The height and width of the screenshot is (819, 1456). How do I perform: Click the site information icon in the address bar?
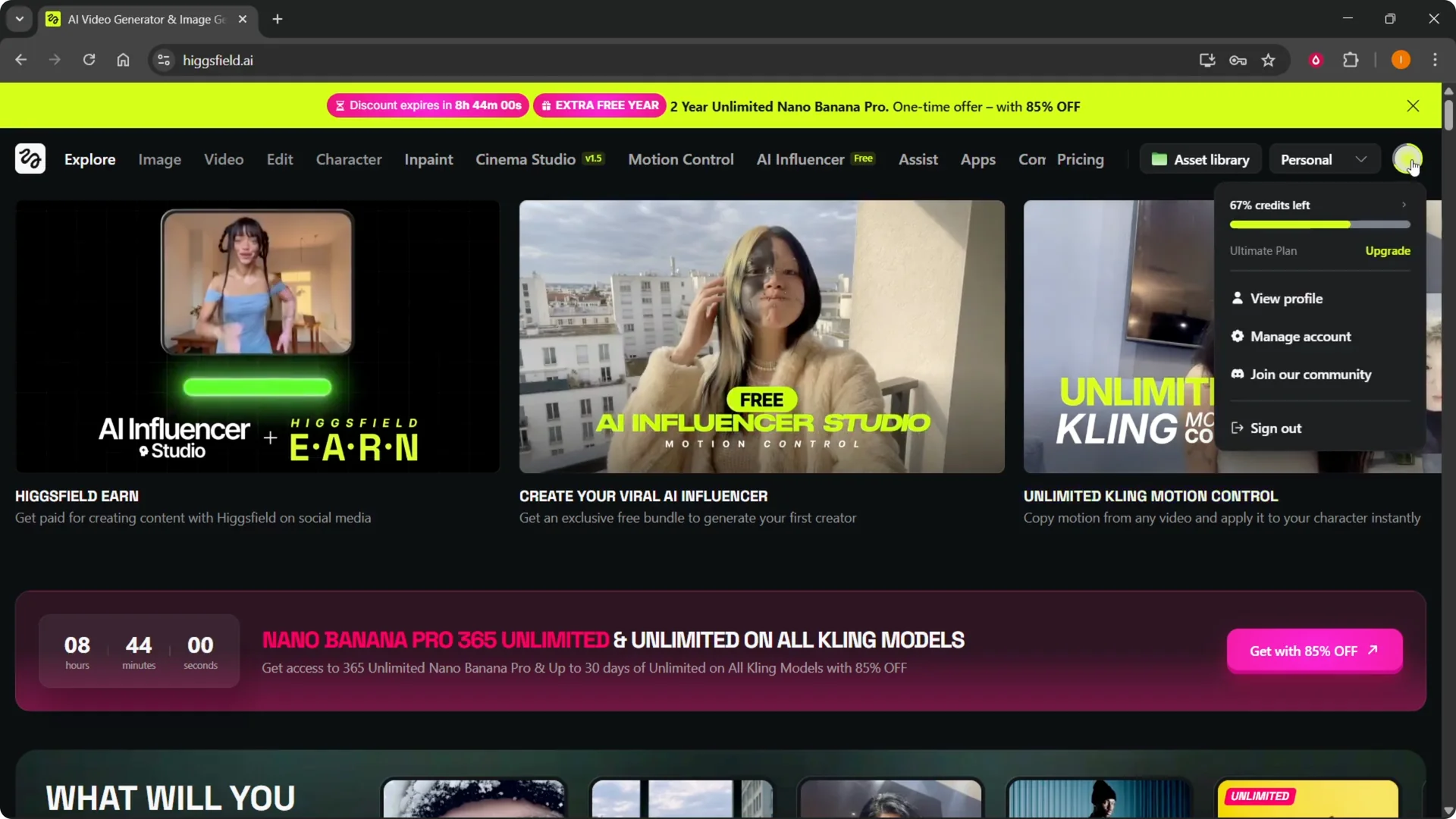(x=163, y=60)
